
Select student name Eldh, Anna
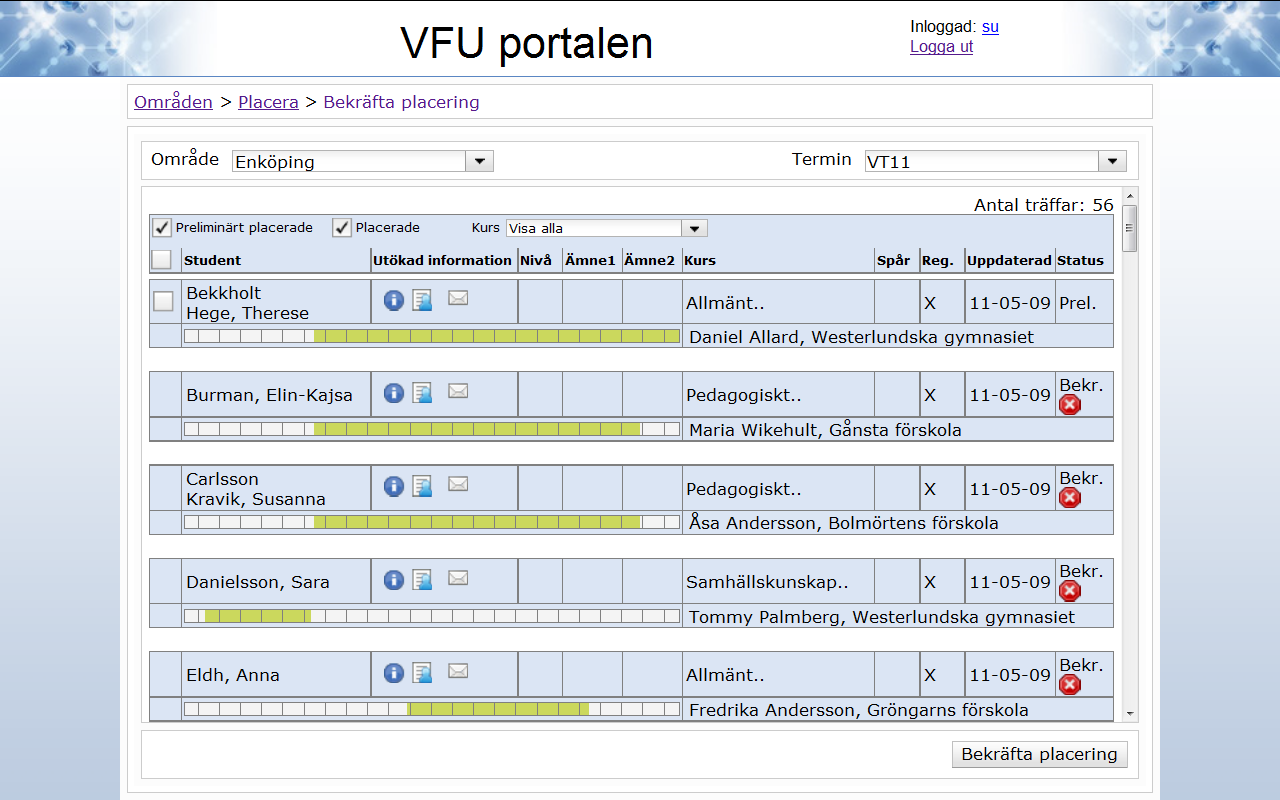(x=233, y=675)
